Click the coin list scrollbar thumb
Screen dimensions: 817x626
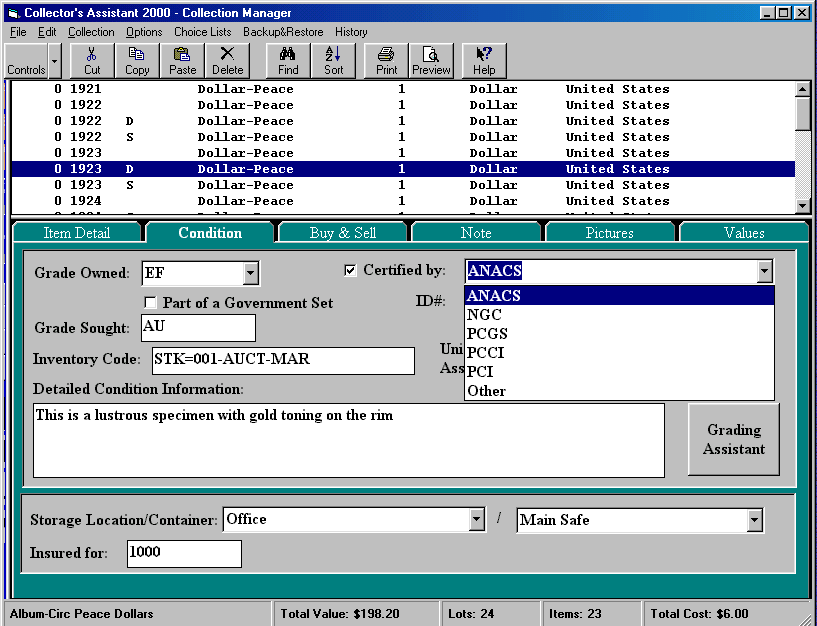[802, 113]
